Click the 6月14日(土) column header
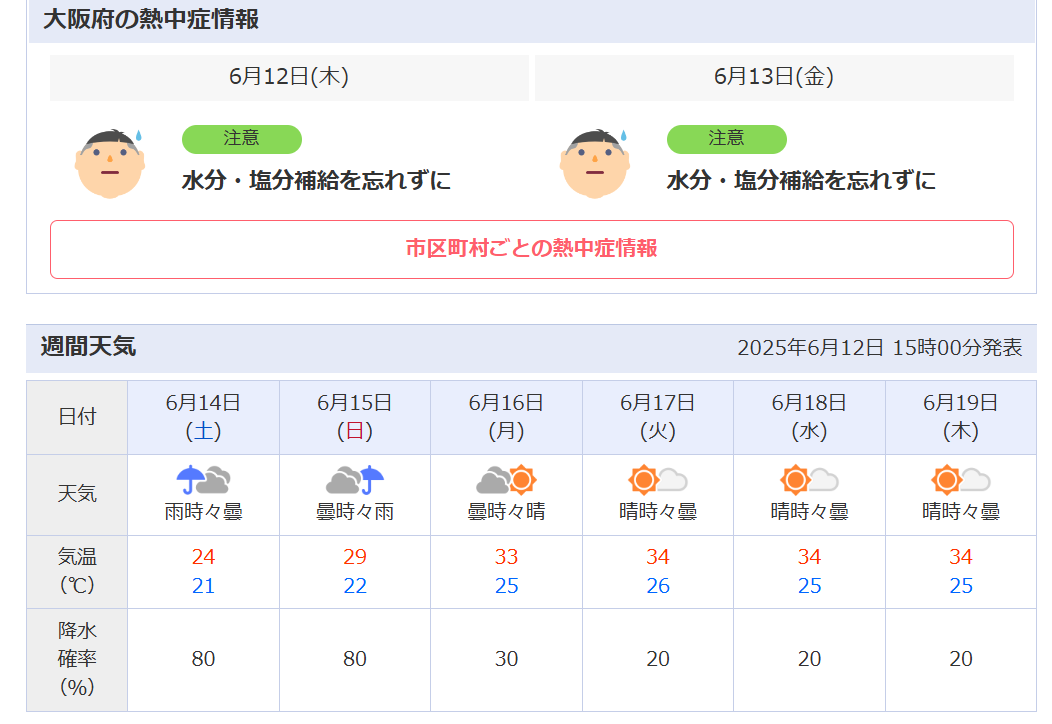Image resolution: width=1052 pixels, height=724 pixels. 203,417
